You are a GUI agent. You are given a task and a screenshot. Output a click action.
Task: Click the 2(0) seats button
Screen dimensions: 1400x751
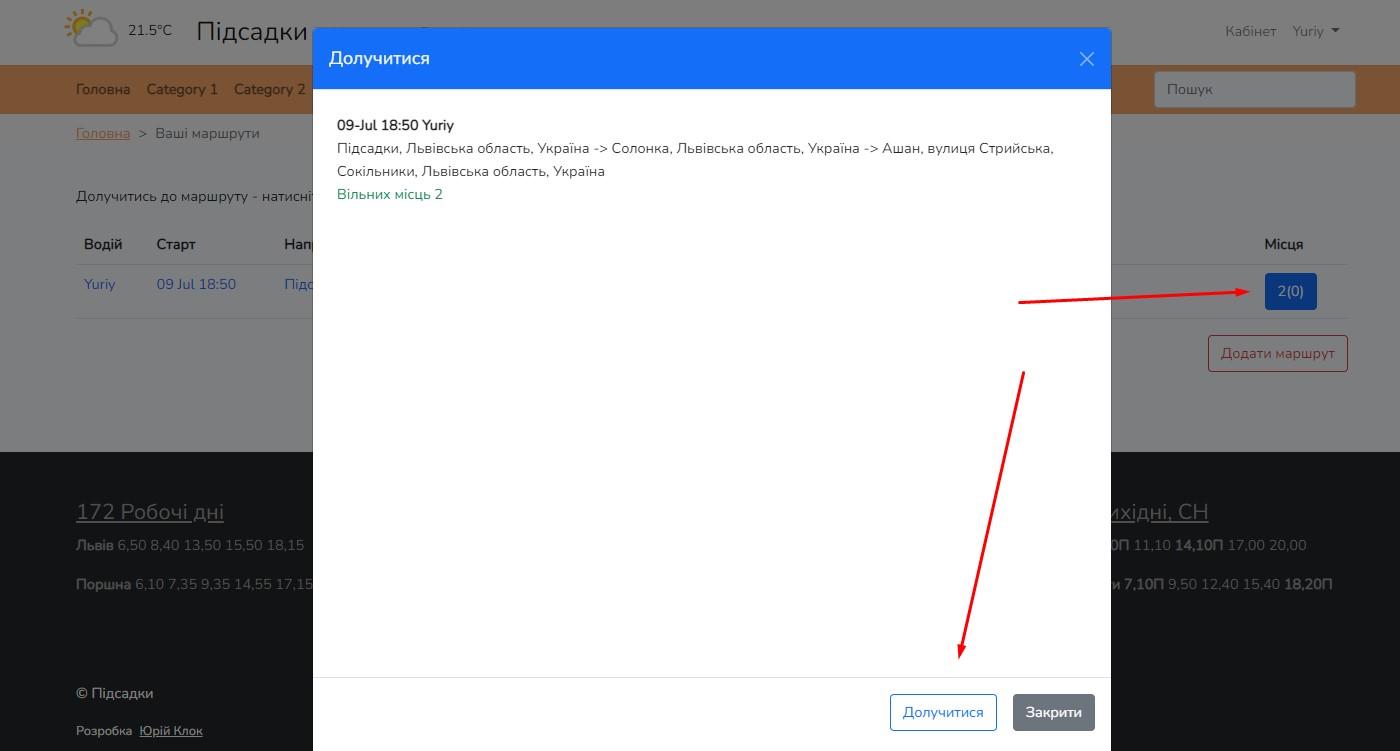[x=1290, y=291]
